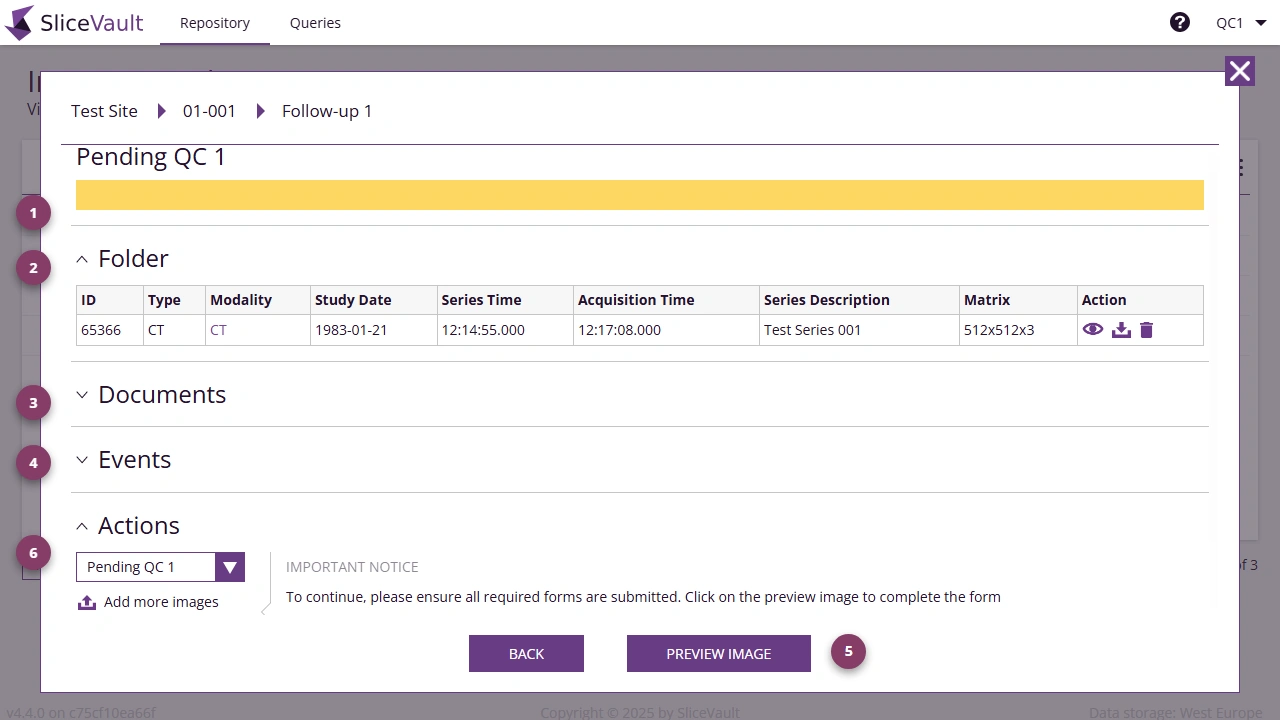Click the Pending QC 1 heading
This screenshot has height=720, width=1280.
pyautogui.click(x=151, y=157)
